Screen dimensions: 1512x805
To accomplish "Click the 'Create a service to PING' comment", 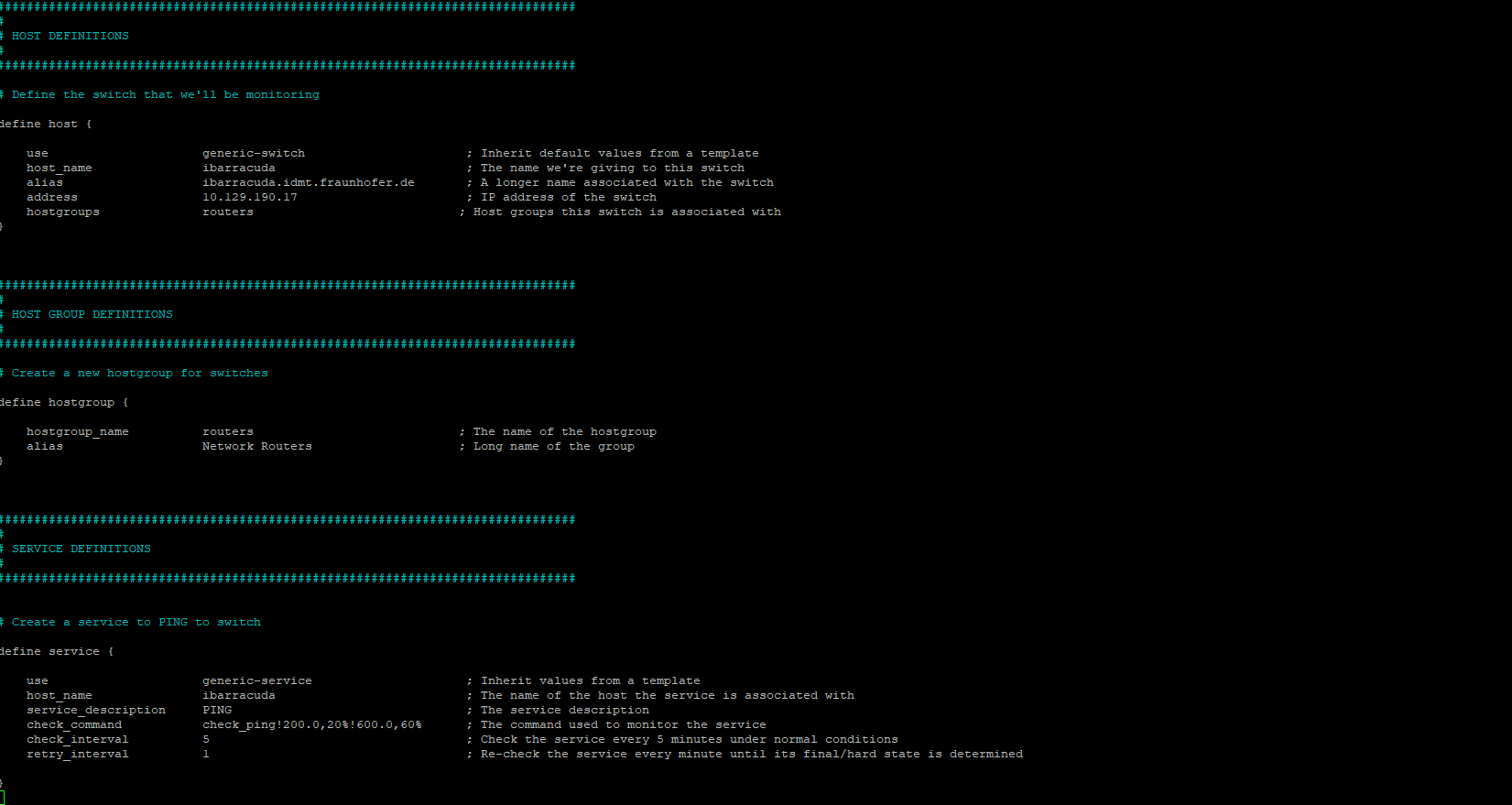I will click(x=136, y=623).
